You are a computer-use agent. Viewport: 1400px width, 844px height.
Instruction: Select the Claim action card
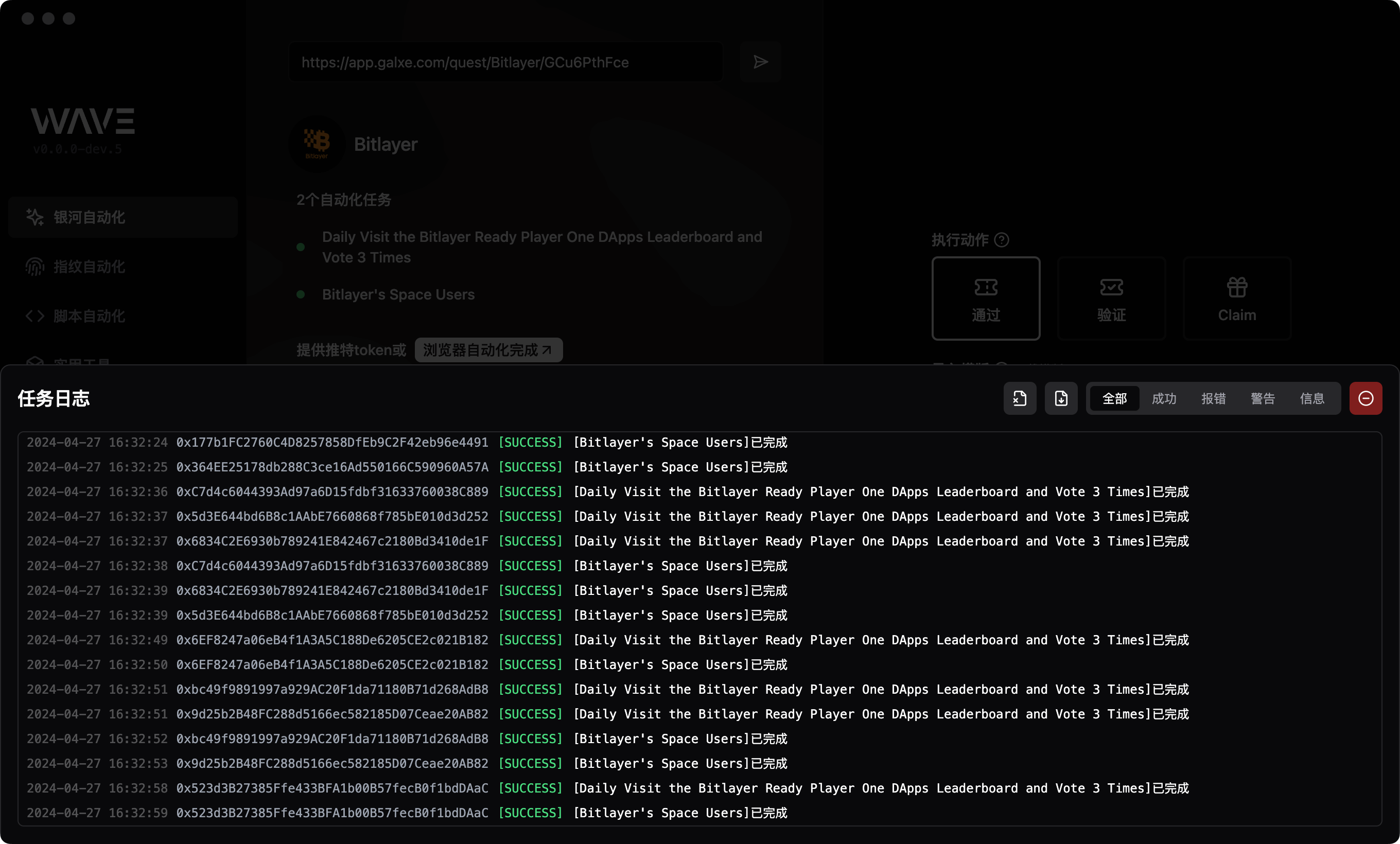tap(1237, 298)
